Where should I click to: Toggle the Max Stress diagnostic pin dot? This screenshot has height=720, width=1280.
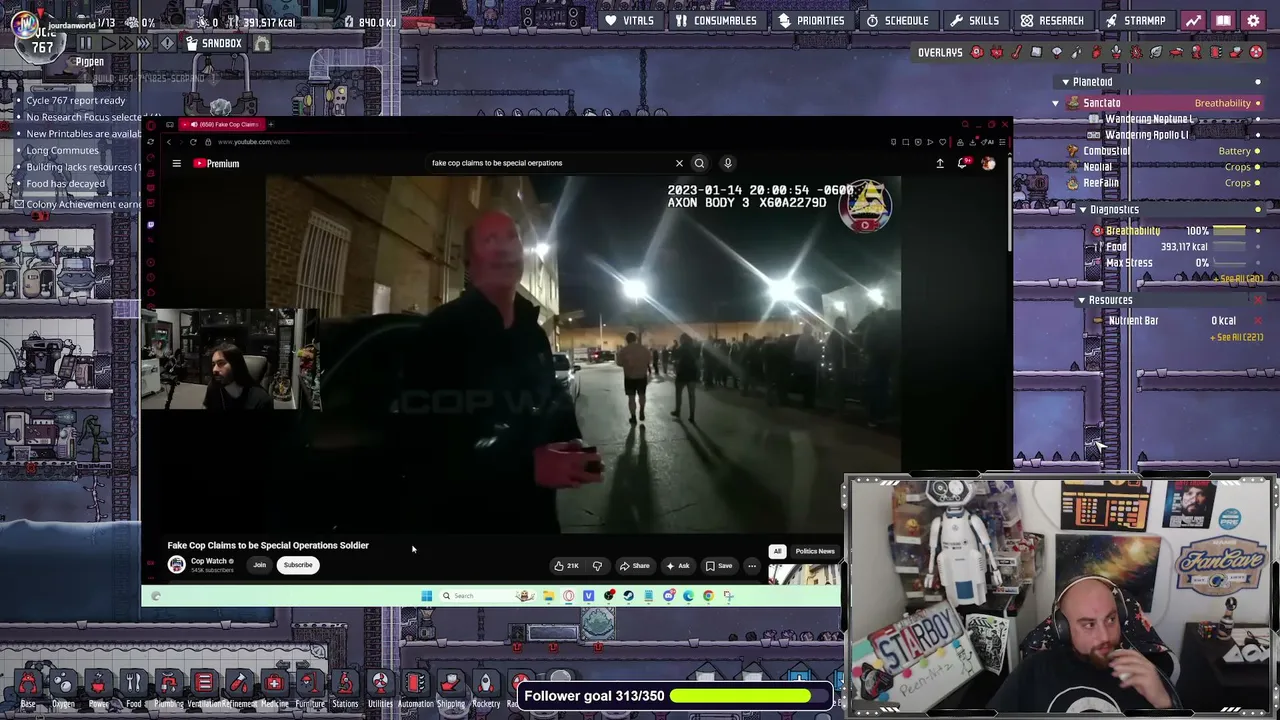pyautogui.click(x=1258, y=263)
